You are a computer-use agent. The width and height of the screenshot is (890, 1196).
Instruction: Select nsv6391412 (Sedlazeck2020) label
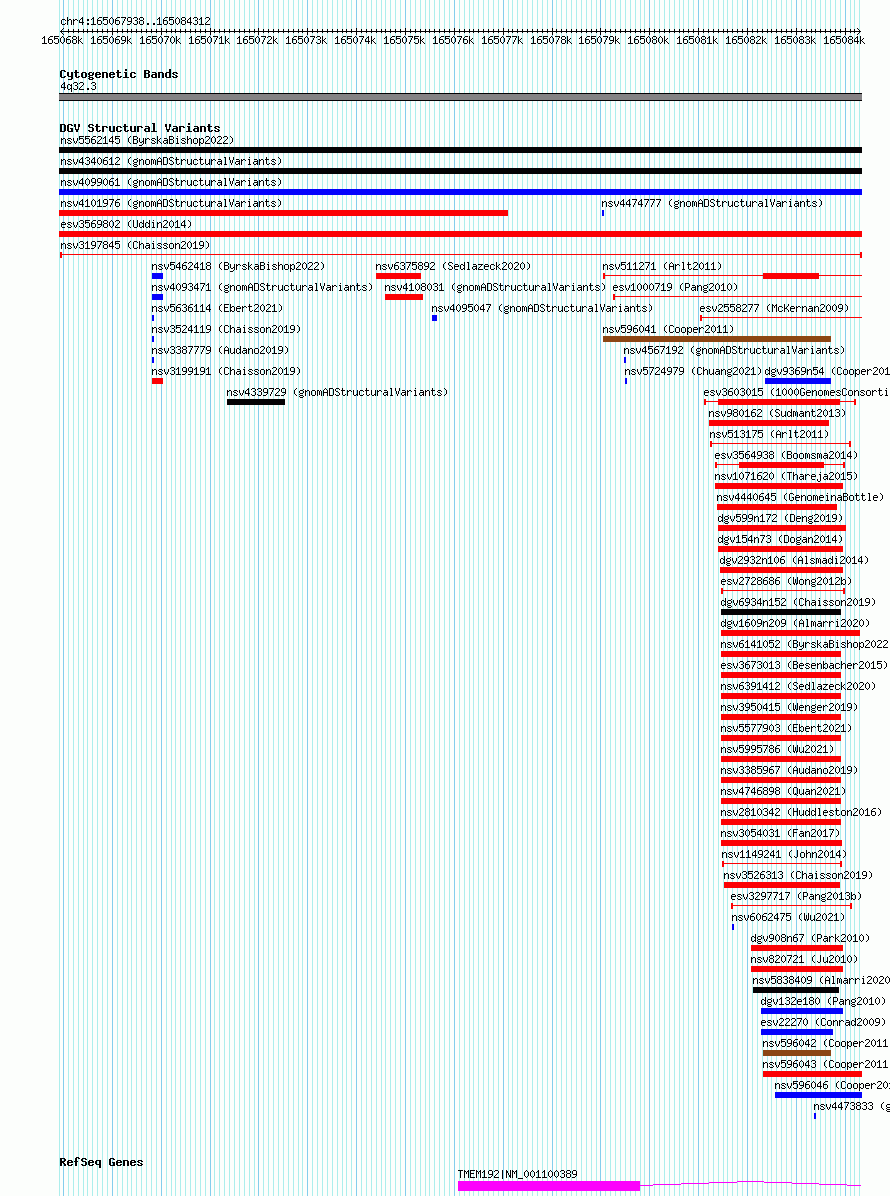[798, 686]
